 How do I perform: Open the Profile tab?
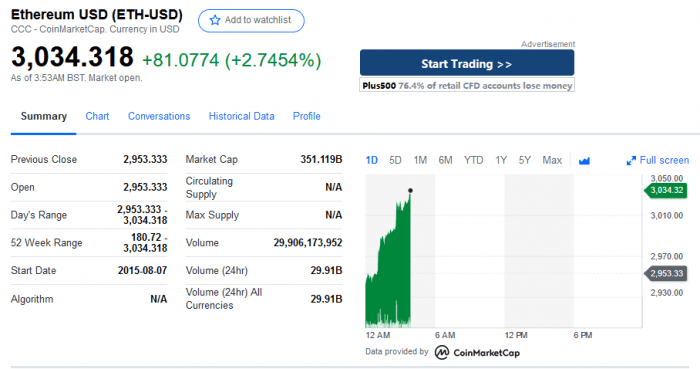click(x=307, y=116)
